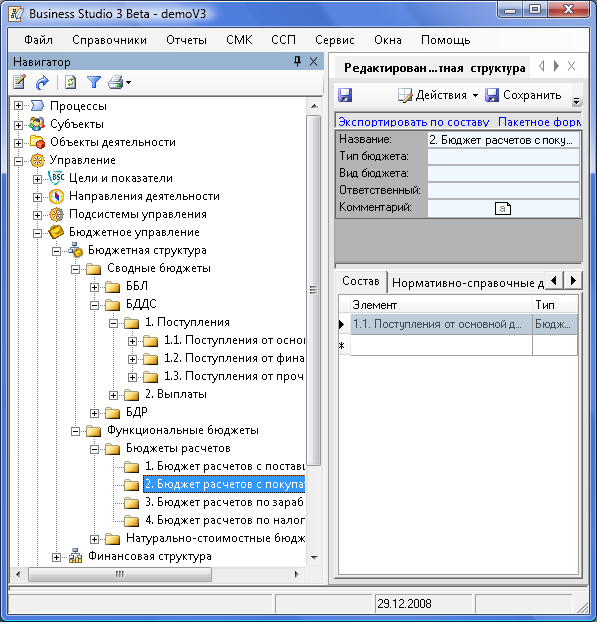Click the application icon in title bar
This screenshot has height=622, width=597.
coord(16,13)
